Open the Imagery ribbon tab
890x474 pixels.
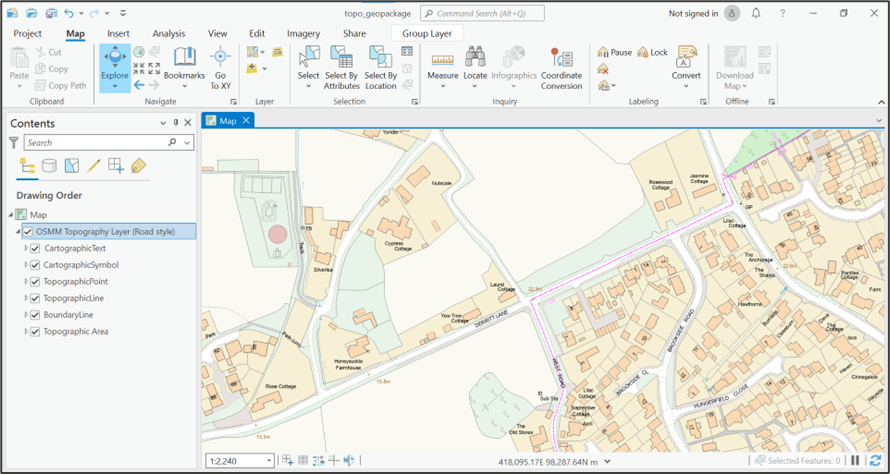[303, 33]
